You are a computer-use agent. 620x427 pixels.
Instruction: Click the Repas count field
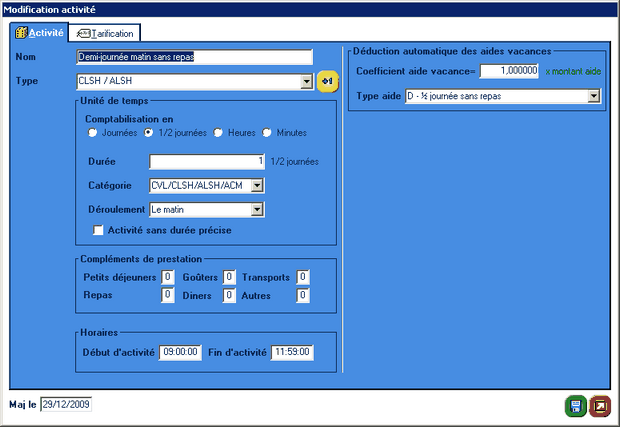[168, 295]
